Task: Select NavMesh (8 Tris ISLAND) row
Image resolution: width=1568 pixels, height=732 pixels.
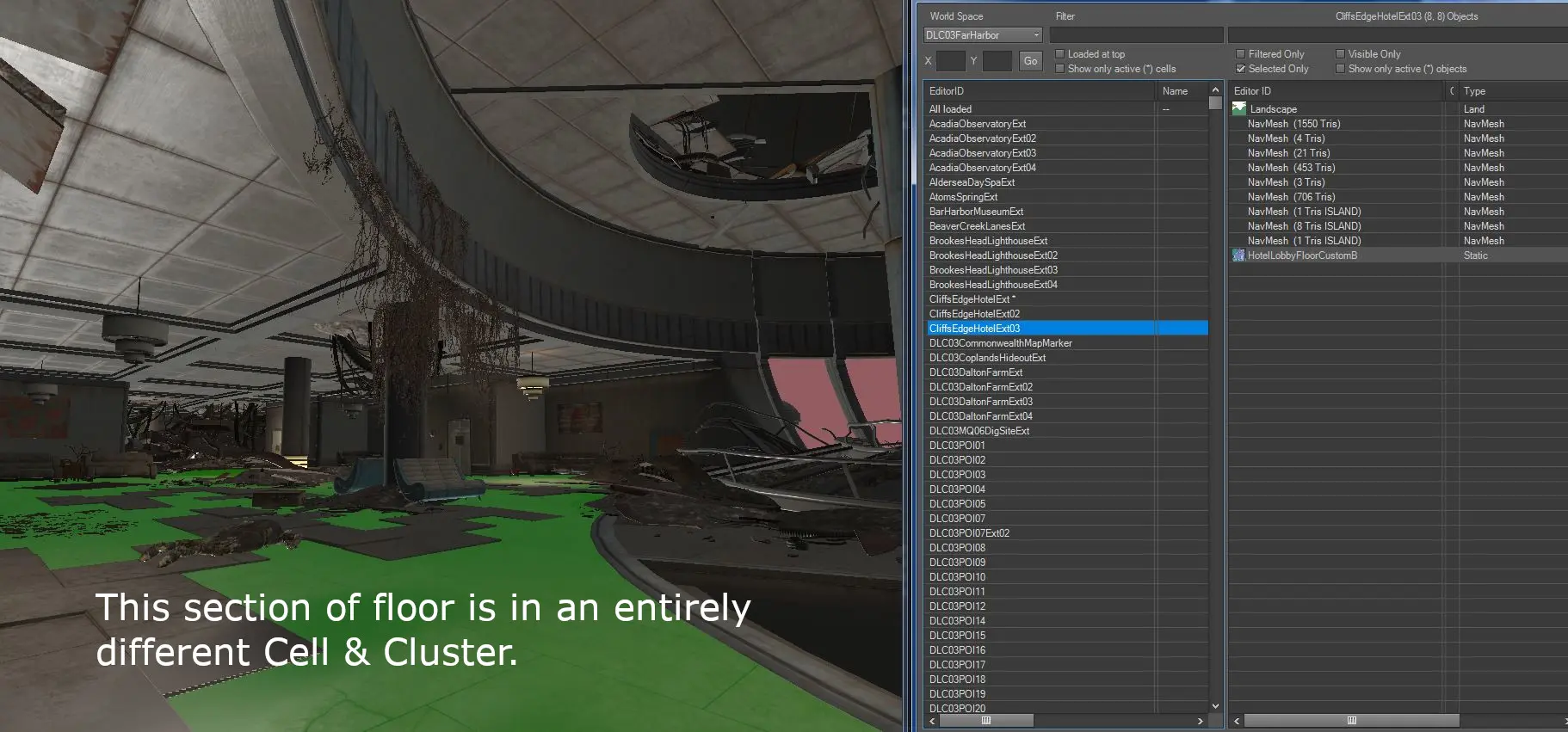Action: [1398, 226]
